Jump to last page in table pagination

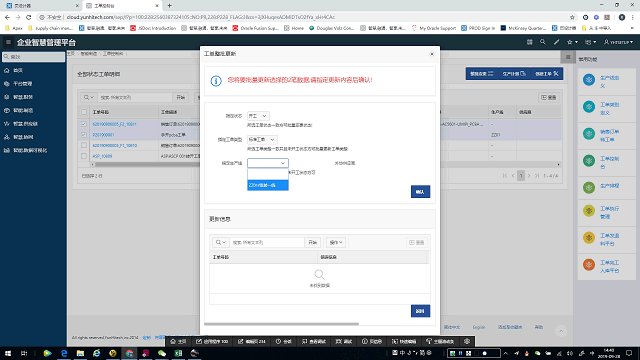537,176
